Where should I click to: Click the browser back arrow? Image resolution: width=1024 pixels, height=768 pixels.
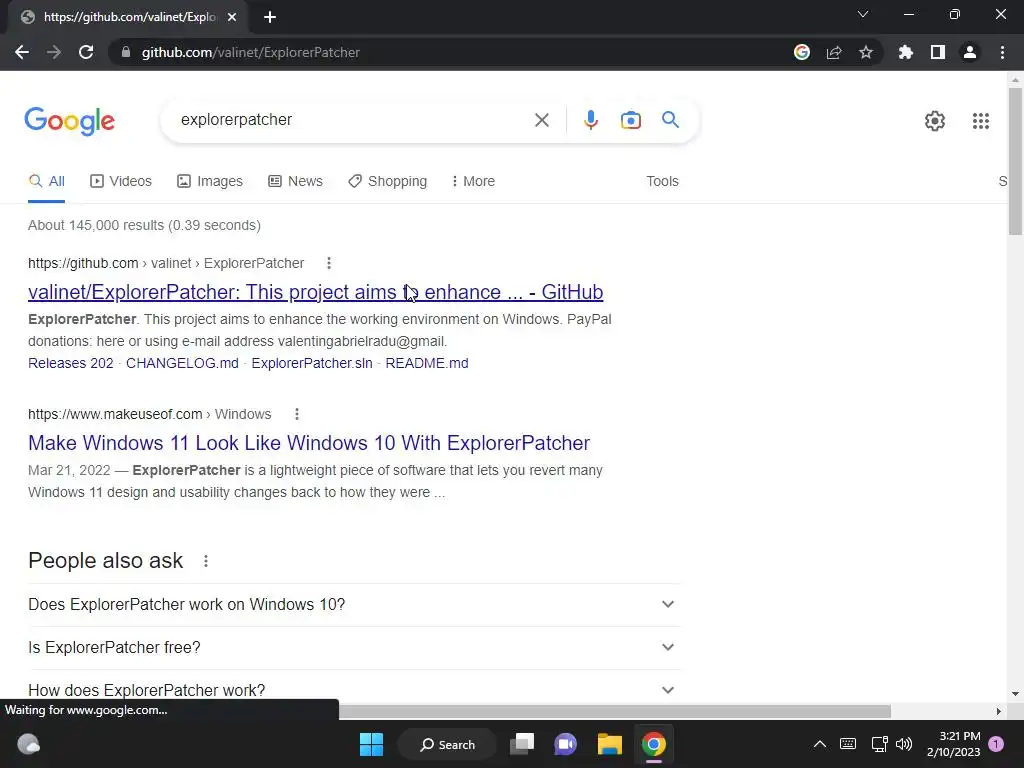point(22,52)
